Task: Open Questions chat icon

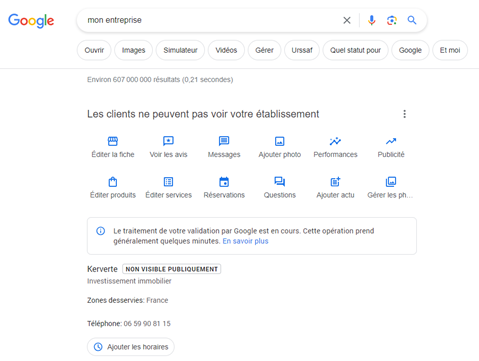Action: point(280,182)
